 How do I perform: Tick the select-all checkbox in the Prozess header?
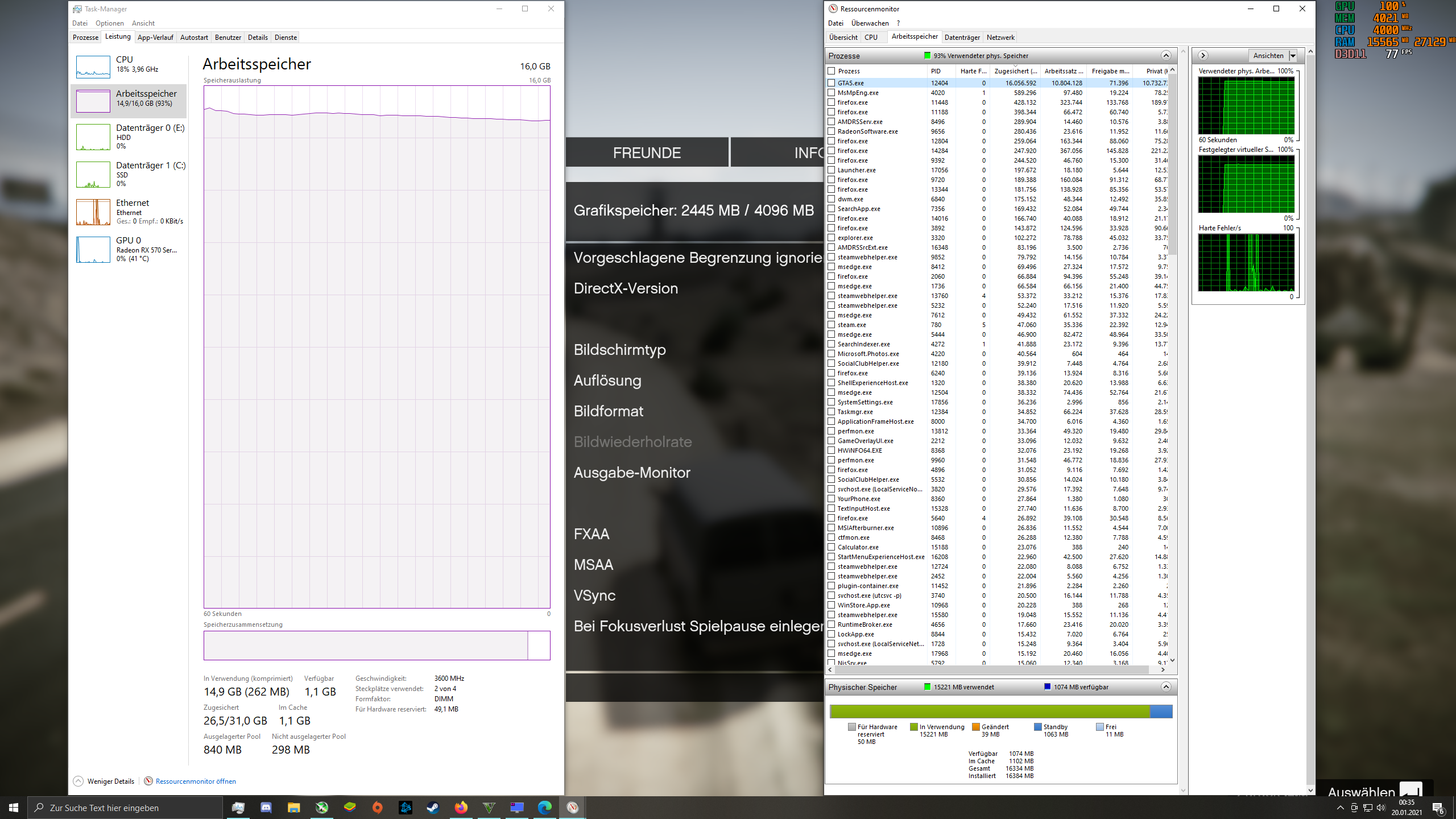click(x=832, y=71)
